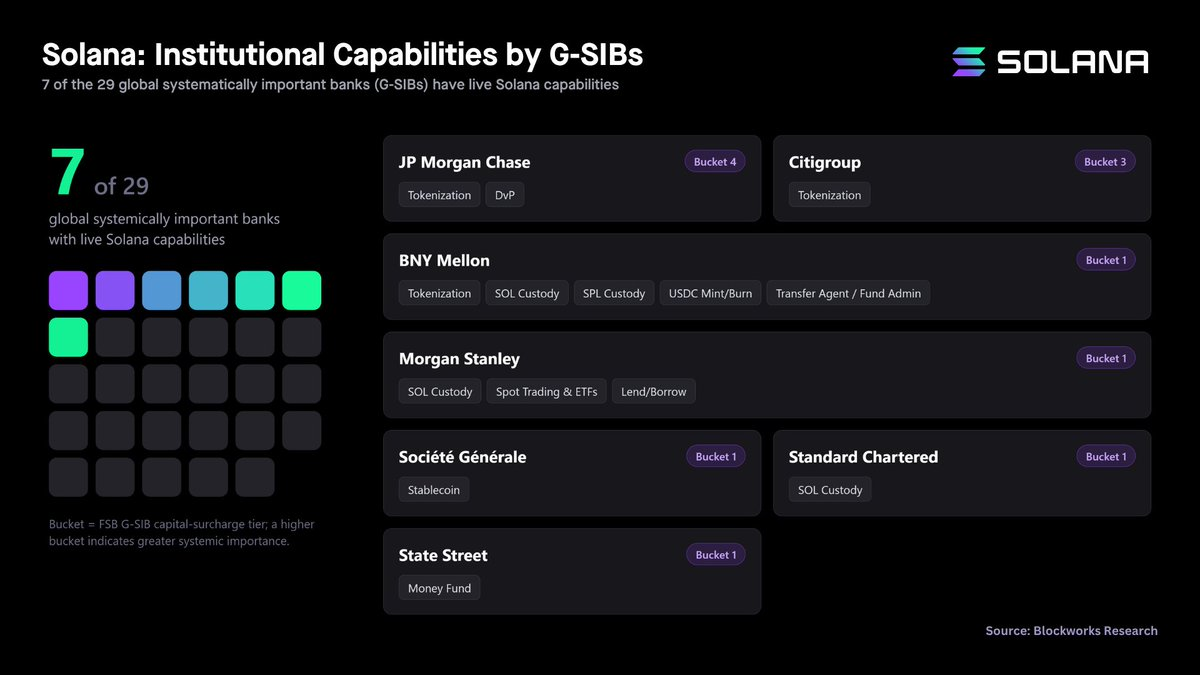
Task: Select the DvP tag under JP Morgan Chase
Action: [505, 195]
